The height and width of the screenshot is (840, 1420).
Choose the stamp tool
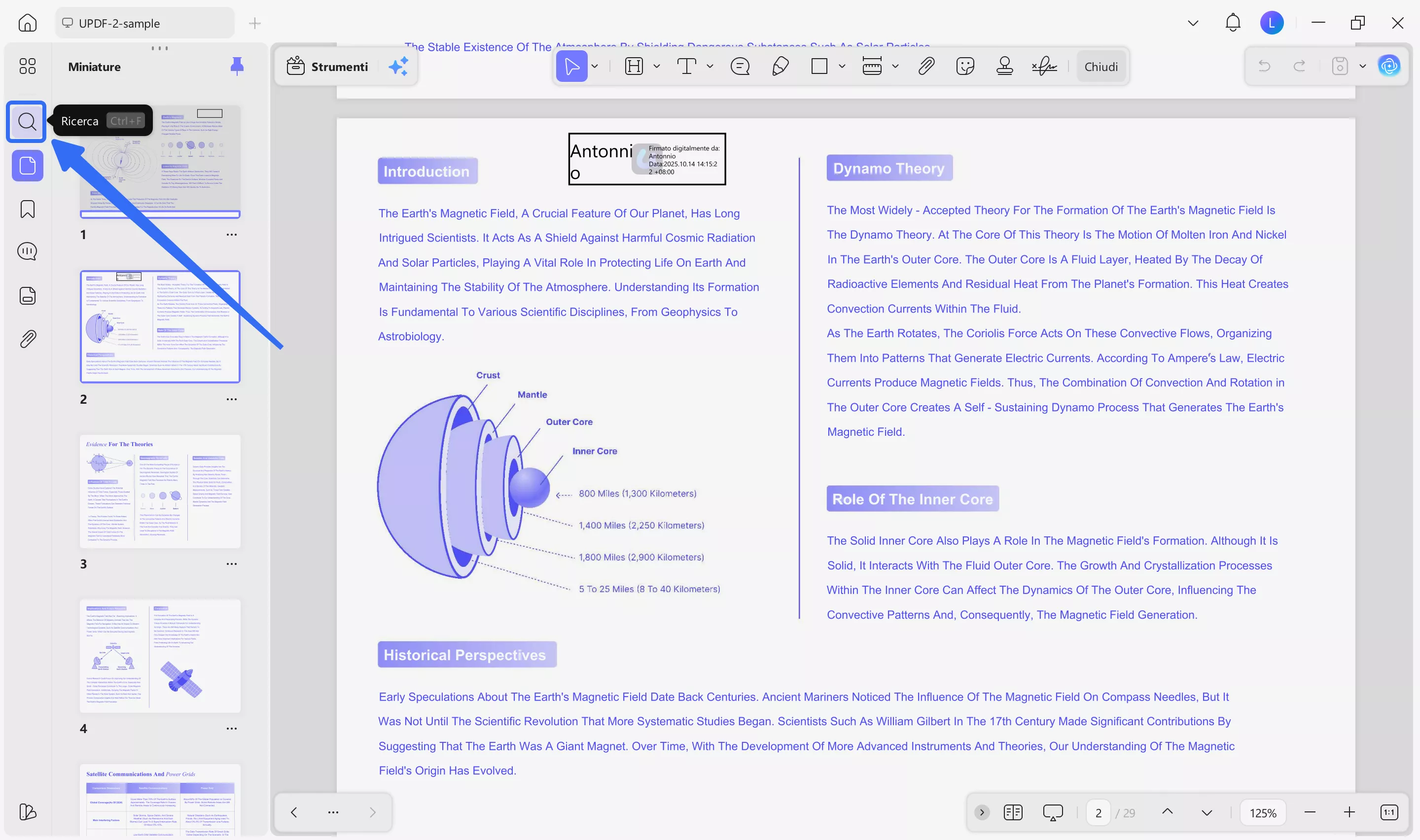click(1004, 66)
